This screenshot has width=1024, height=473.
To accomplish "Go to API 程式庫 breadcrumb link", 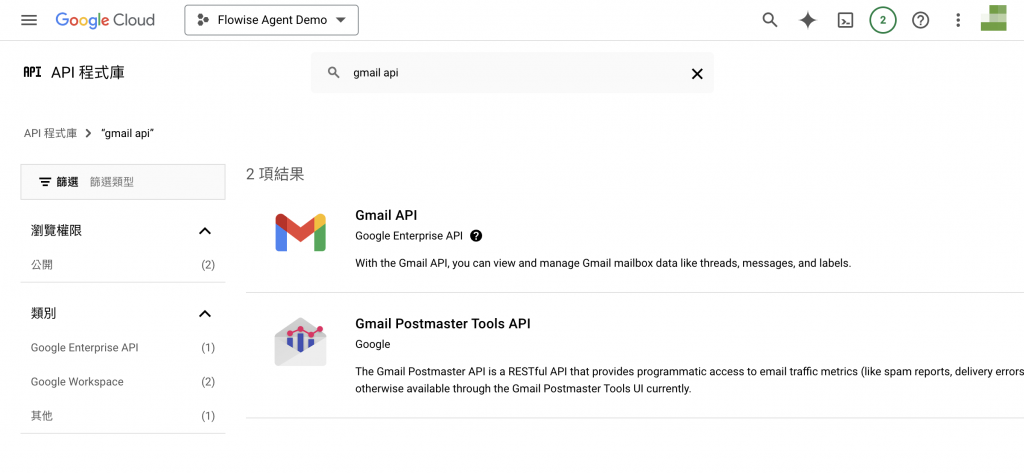I will (x=50, y=133).
